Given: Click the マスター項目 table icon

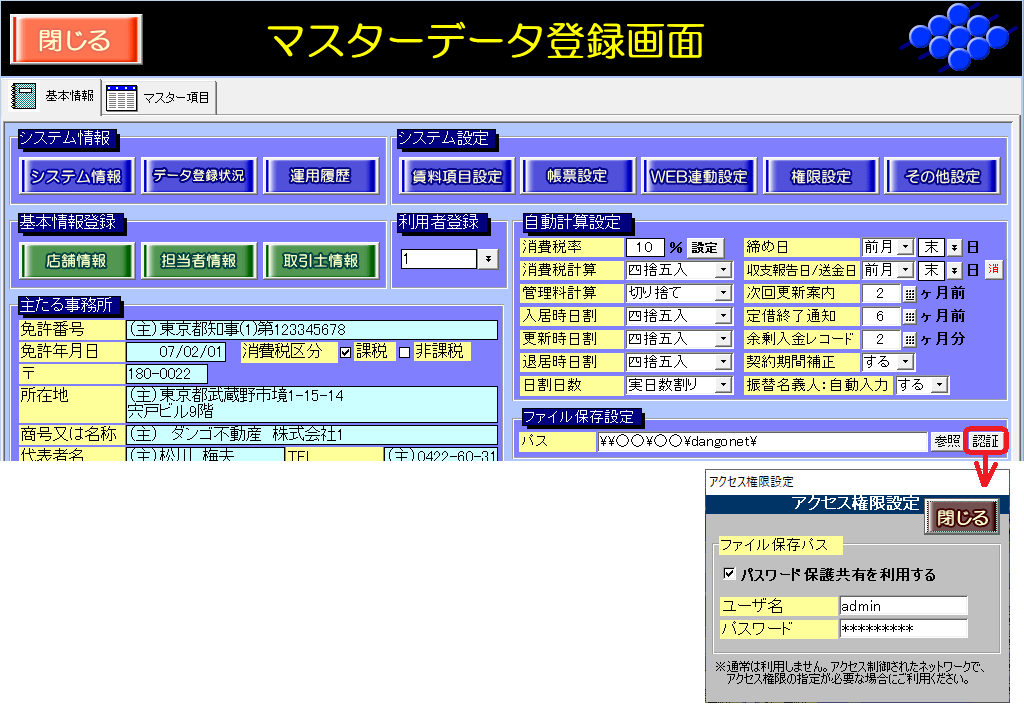Looking at the screenshot, I should [x=121, y=98].
